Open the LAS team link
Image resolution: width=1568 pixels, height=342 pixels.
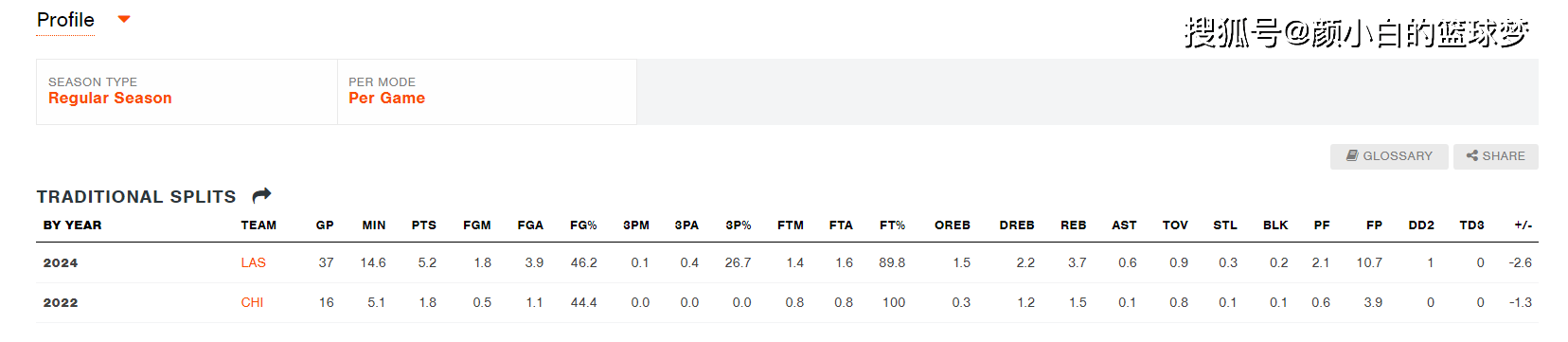coord(253,262)
